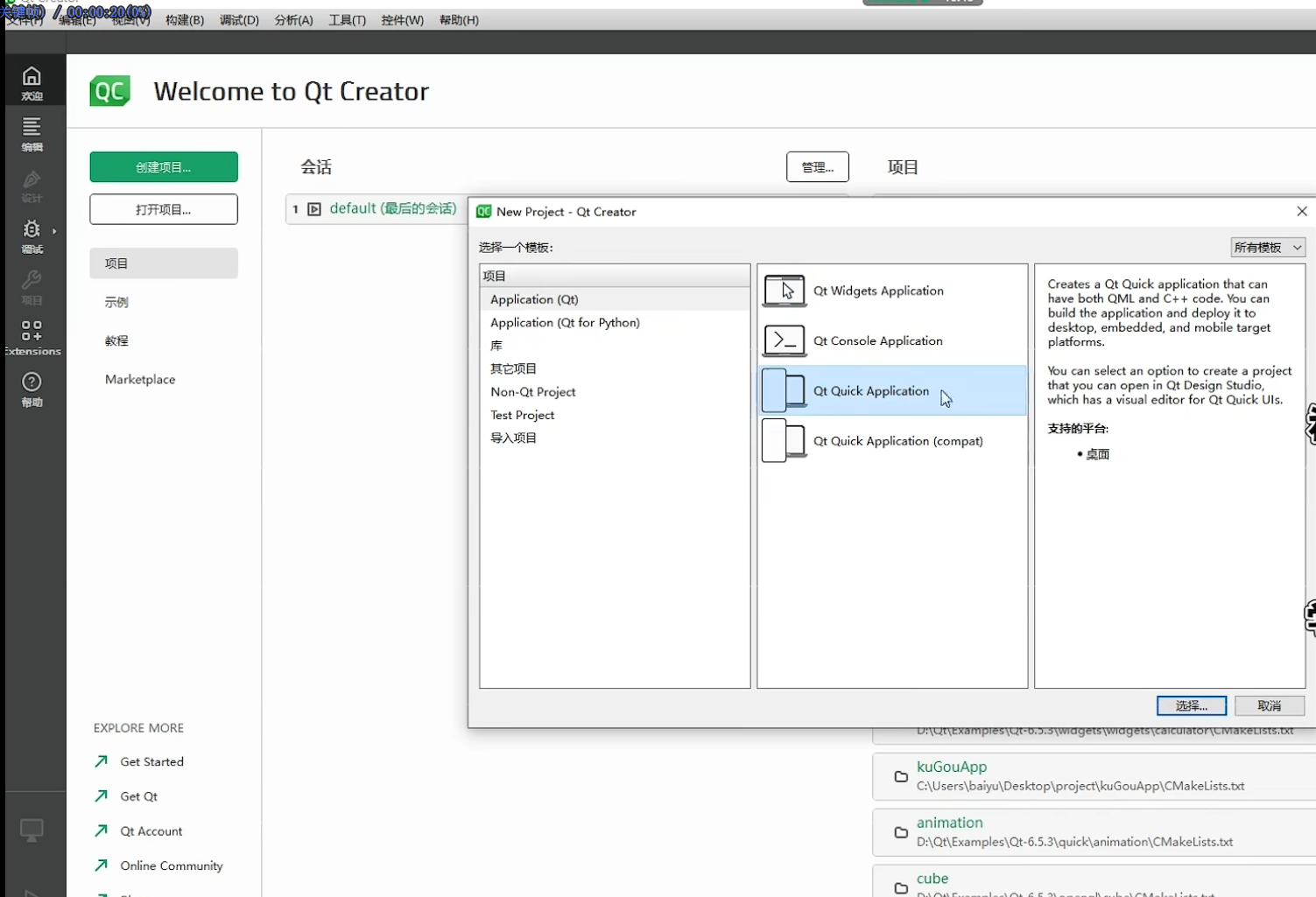Open the 构建(B) build menu
Screen dimensions: 1316x897
(185, 20)
